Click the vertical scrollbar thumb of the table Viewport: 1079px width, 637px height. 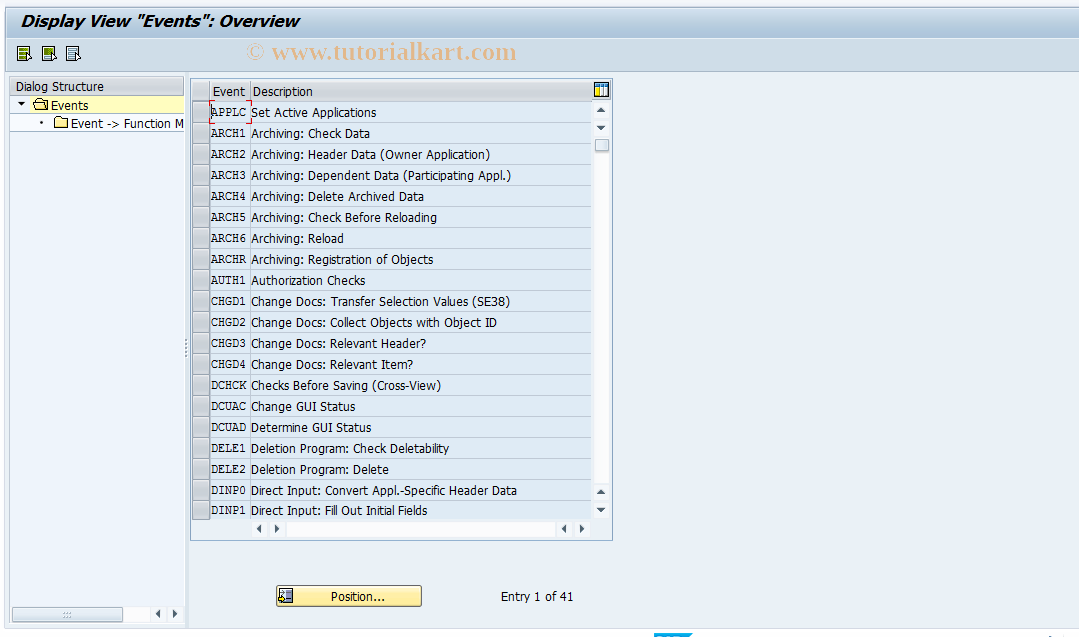click(x=601, y=145)
